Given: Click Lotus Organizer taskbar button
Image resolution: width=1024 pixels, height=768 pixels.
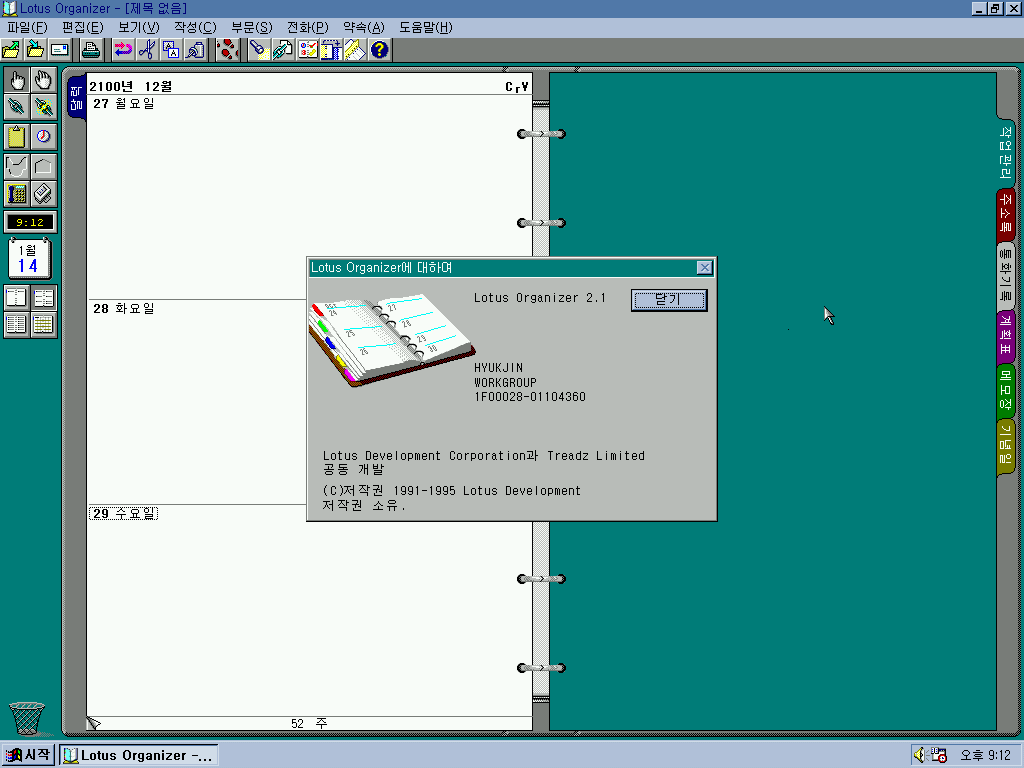Looking at the screenshot, I should point(138,755).
